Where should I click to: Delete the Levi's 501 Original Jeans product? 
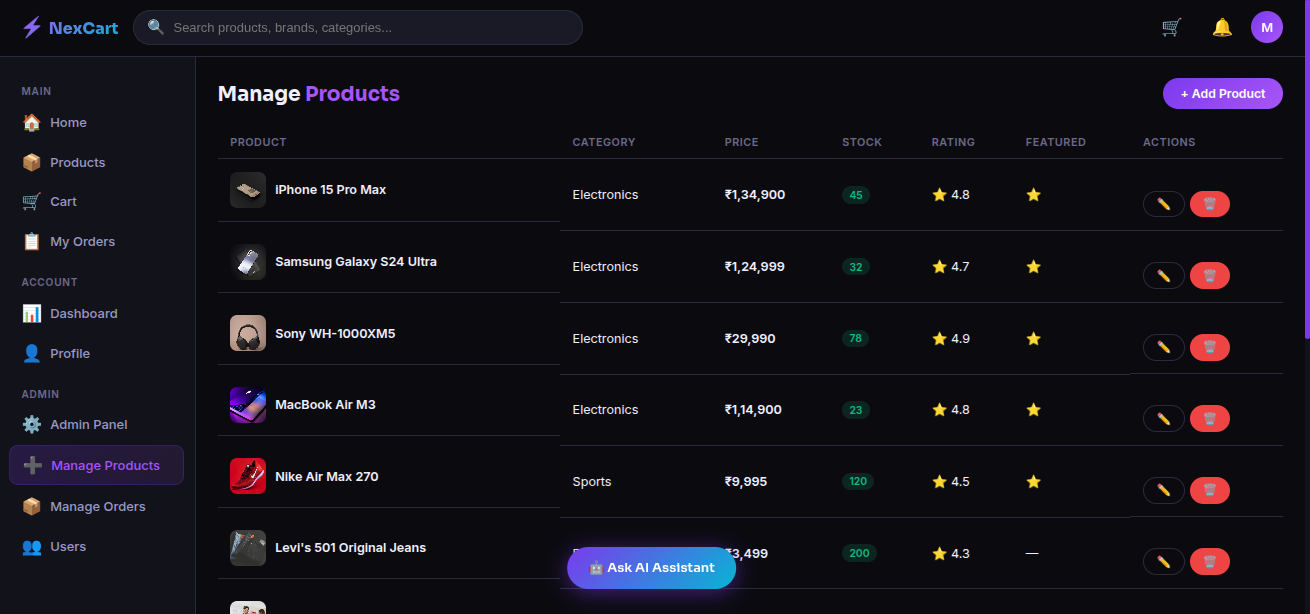(1210, 561)
